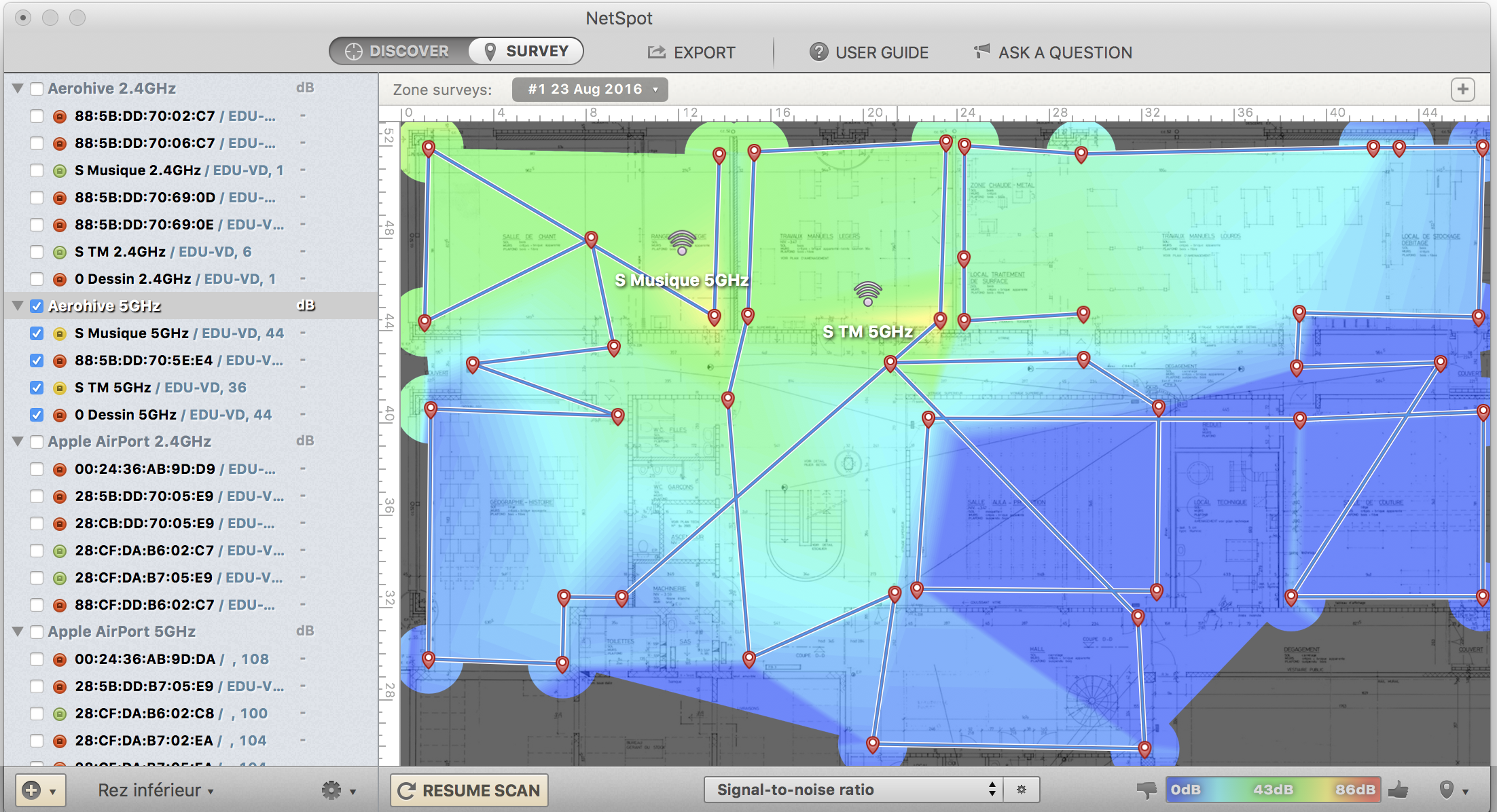Select the S Musique 5GHz access point icon
This screenshot has height=812, width=1497.
pyautogui.click(x=682, y=242)
